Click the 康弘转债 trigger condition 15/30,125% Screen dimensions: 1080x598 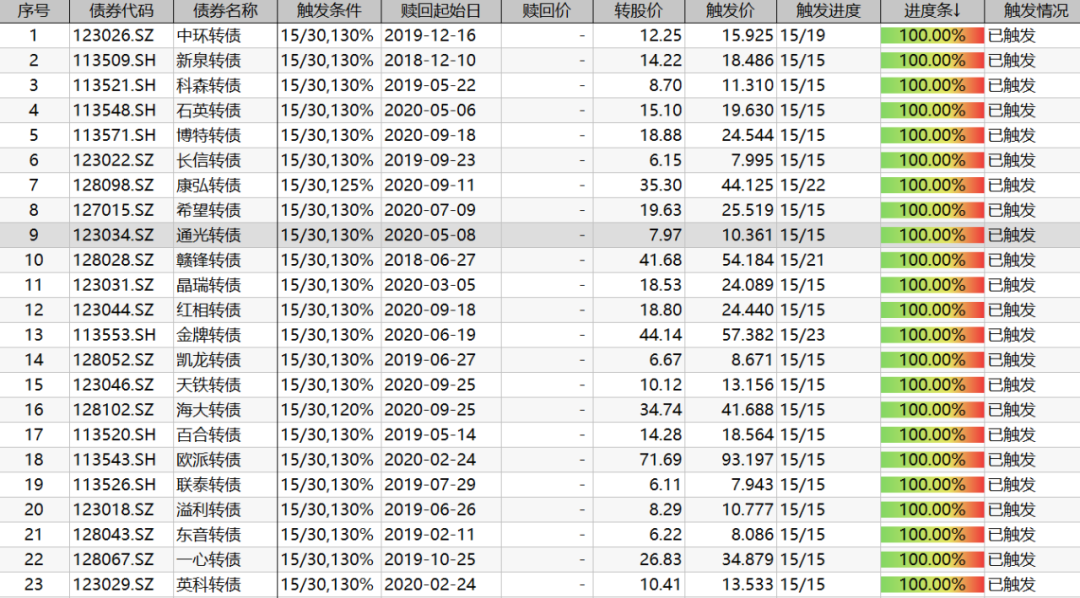[328, 185]
